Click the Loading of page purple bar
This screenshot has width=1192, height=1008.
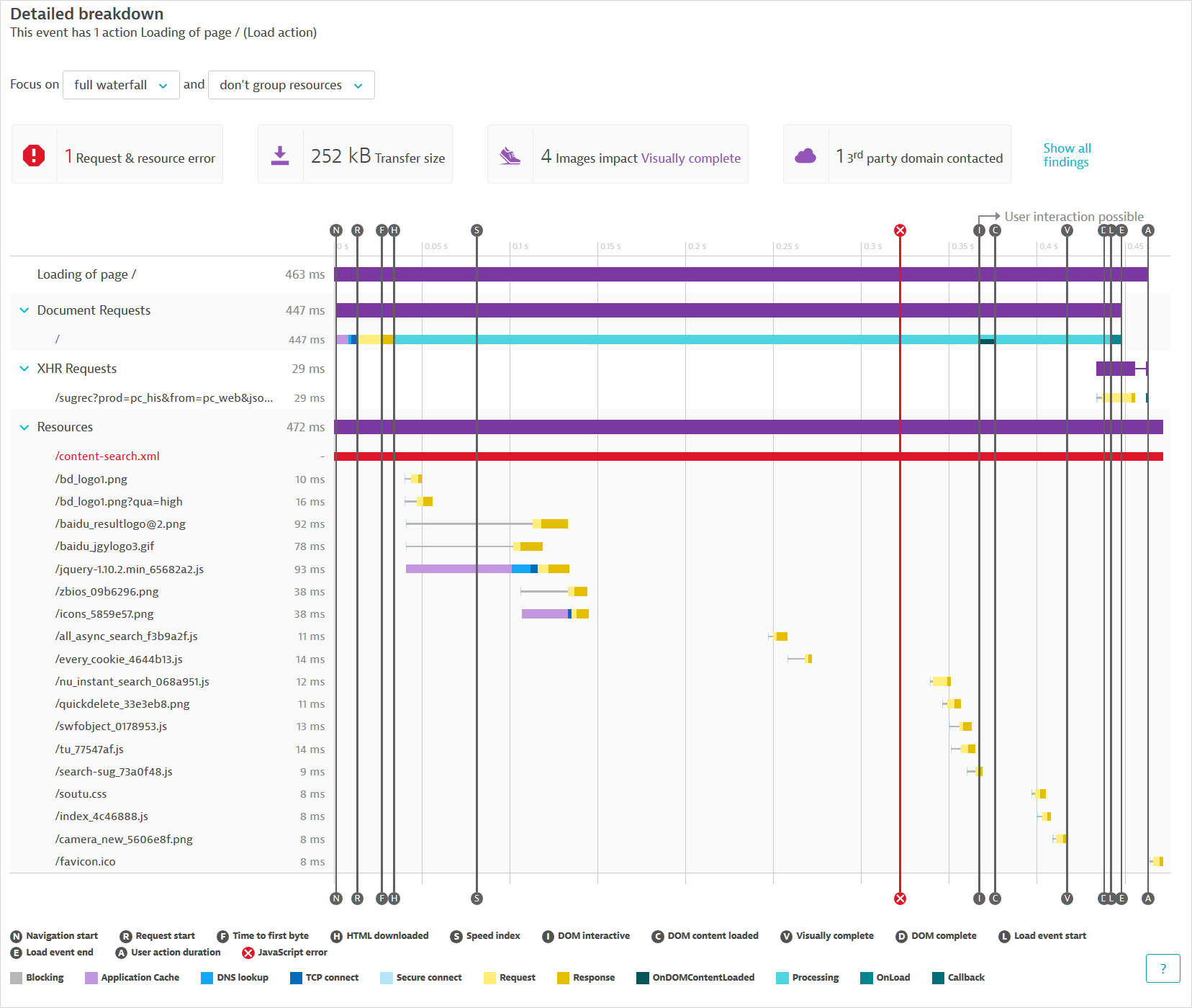(x=741, y=274)
